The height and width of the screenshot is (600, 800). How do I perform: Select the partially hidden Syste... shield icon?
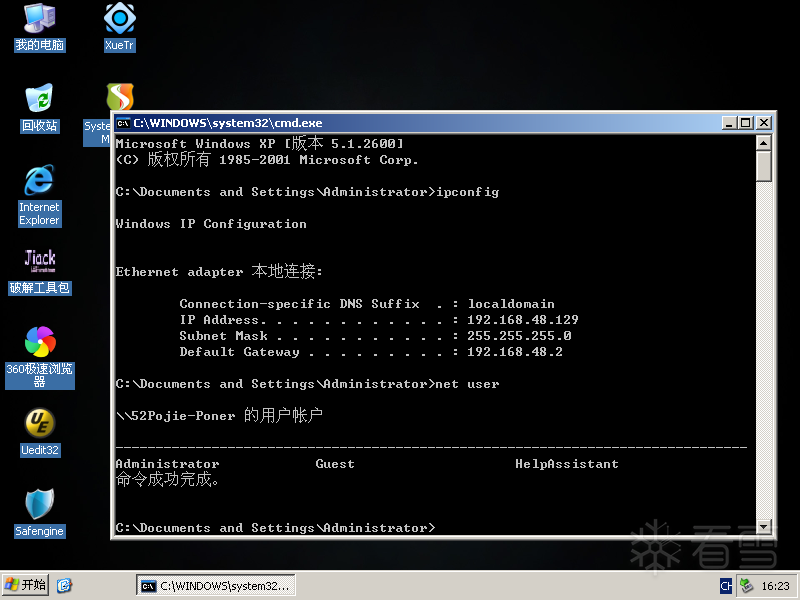120,97
